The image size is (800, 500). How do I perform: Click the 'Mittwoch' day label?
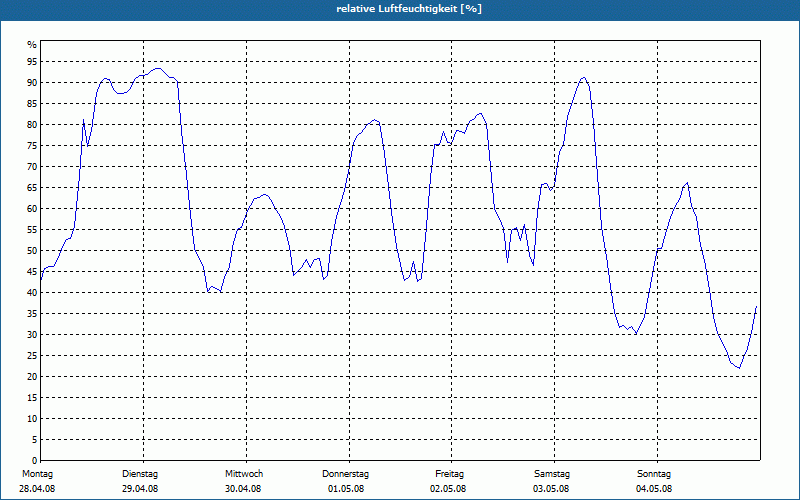(x=244, y=474)
